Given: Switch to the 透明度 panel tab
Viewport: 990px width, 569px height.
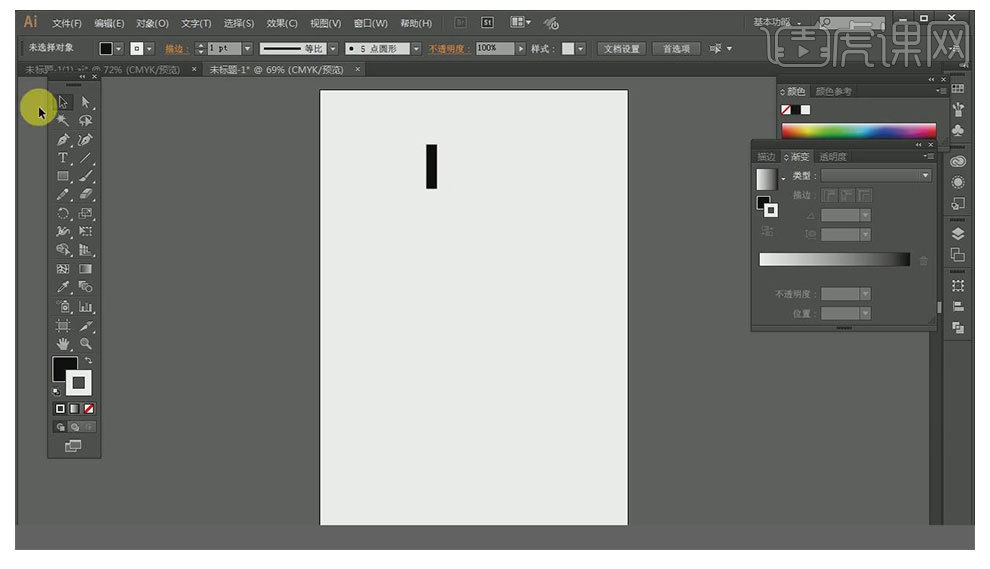Looking at the screenshot, I should pyautogui.click(x=833, y=157).
